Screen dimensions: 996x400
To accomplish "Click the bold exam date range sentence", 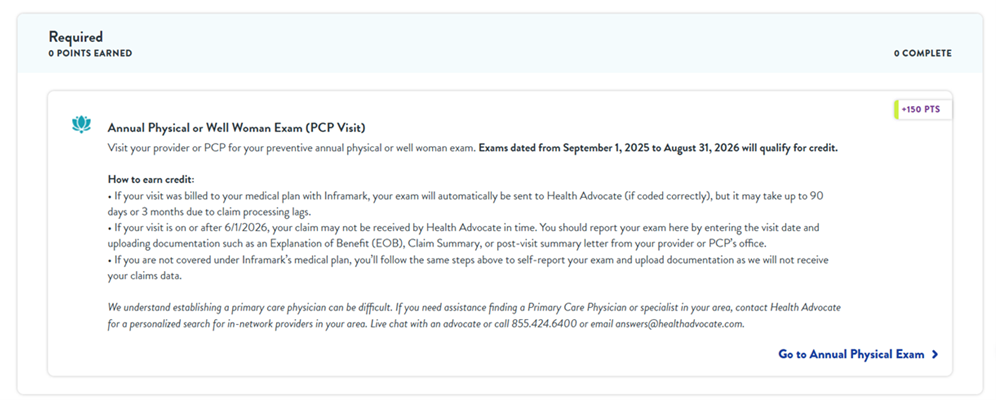I will click(x=658, y=148).
